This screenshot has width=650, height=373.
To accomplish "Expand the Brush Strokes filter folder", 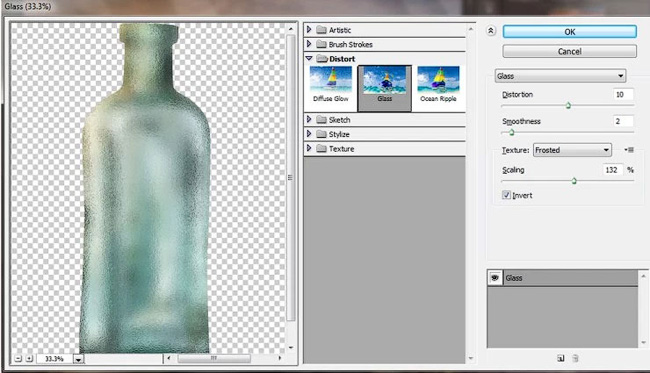I will point(309,44).
